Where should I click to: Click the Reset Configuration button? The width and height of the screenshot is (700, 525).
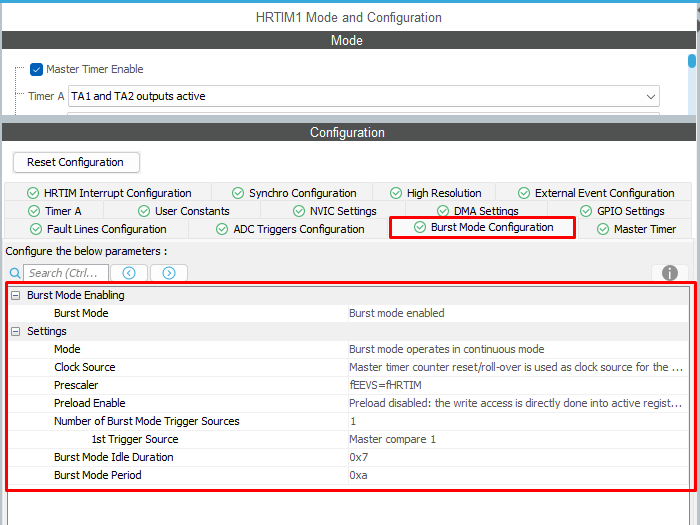click(76, 162)
